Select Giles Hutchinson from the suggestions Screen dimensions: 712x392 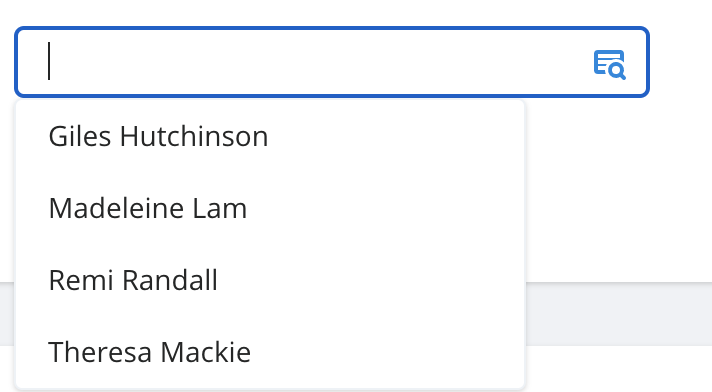point(270,136)
